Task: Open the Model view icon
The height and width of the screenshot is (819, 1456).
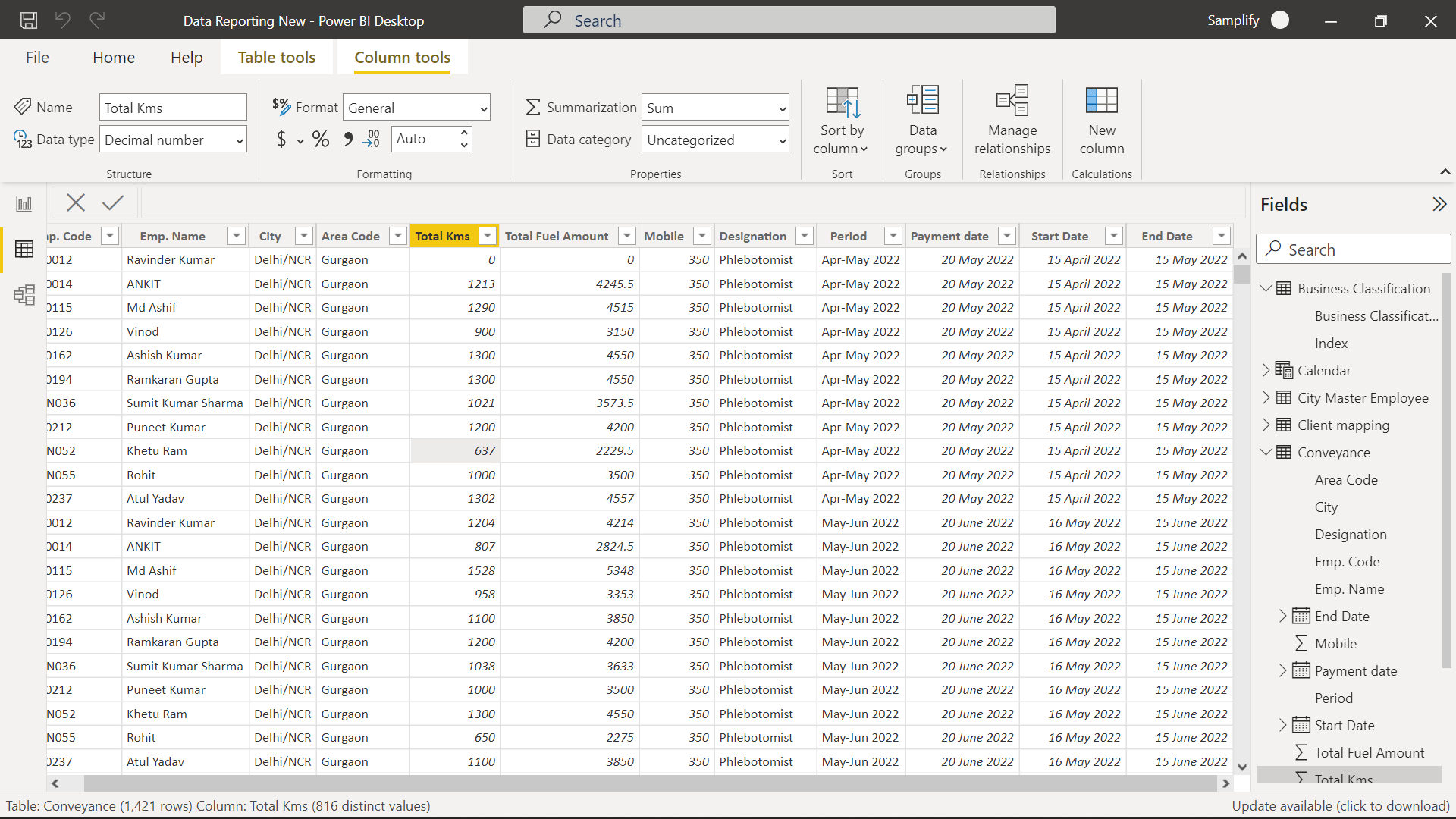Action: [x=24, y=294]
